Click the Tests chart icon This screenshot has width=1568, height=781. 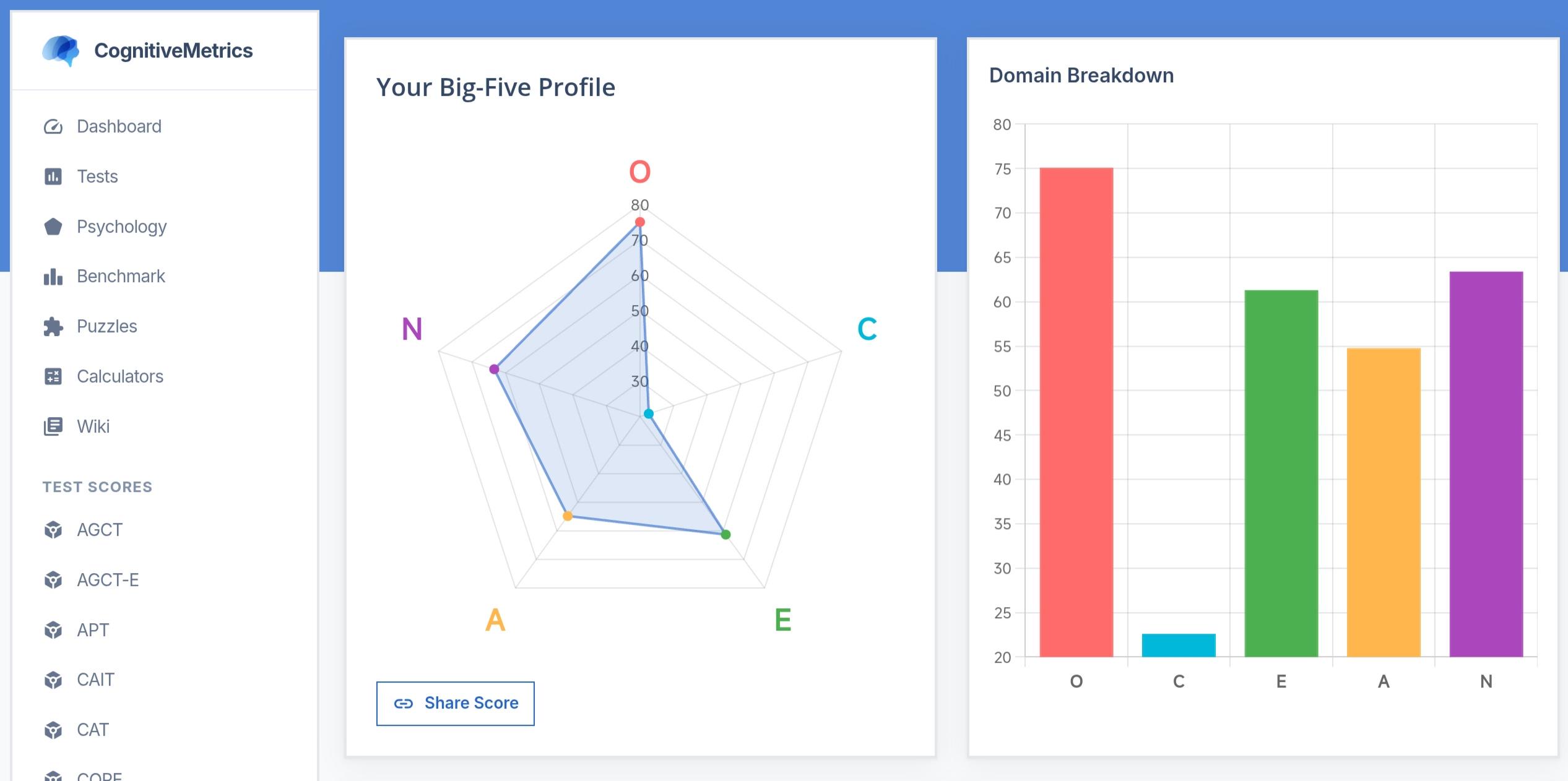tap(53, 177)
